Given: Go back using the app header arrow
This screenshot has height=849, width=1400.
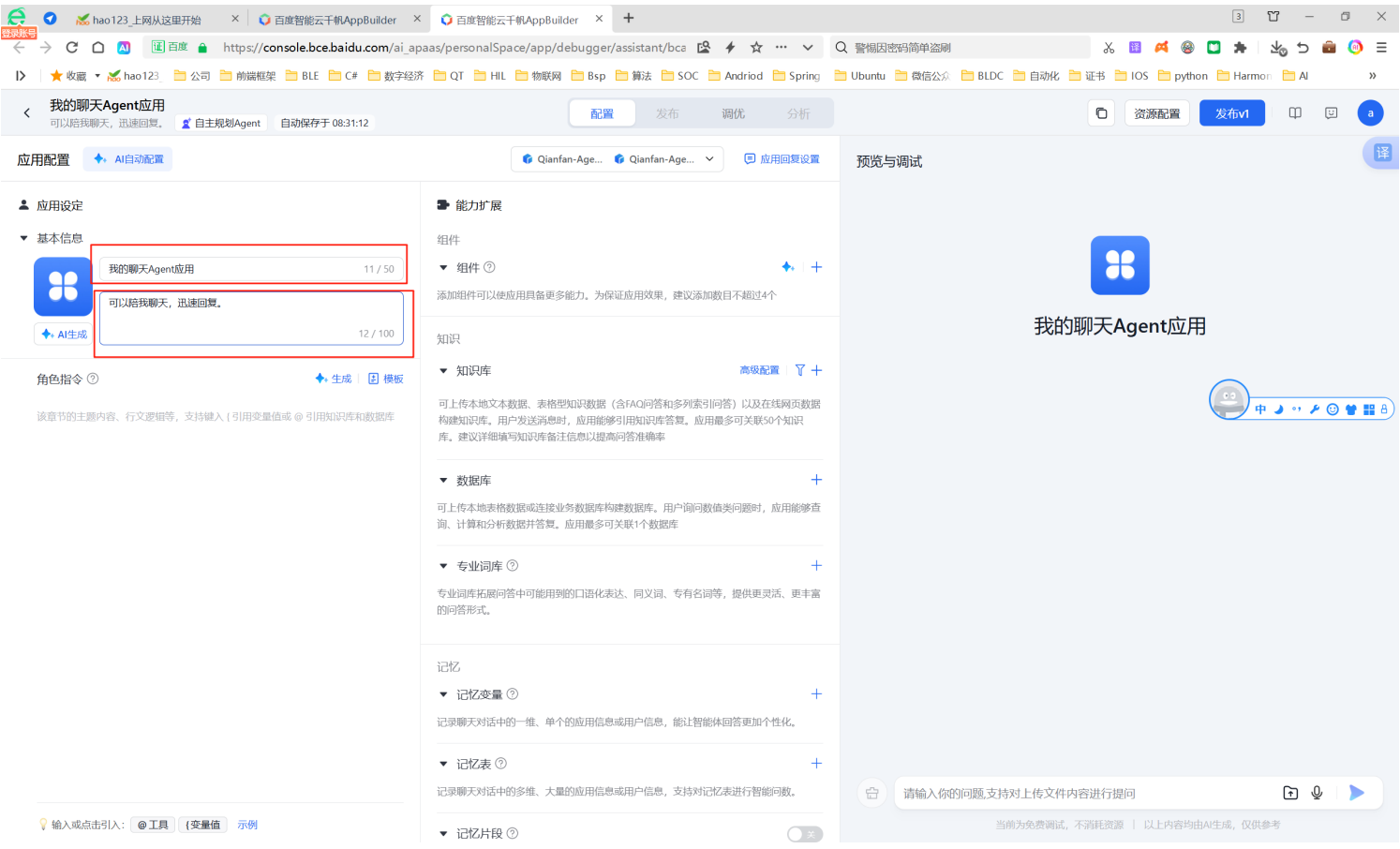Looking at the screenshot, I should click(x=27, y=113).
